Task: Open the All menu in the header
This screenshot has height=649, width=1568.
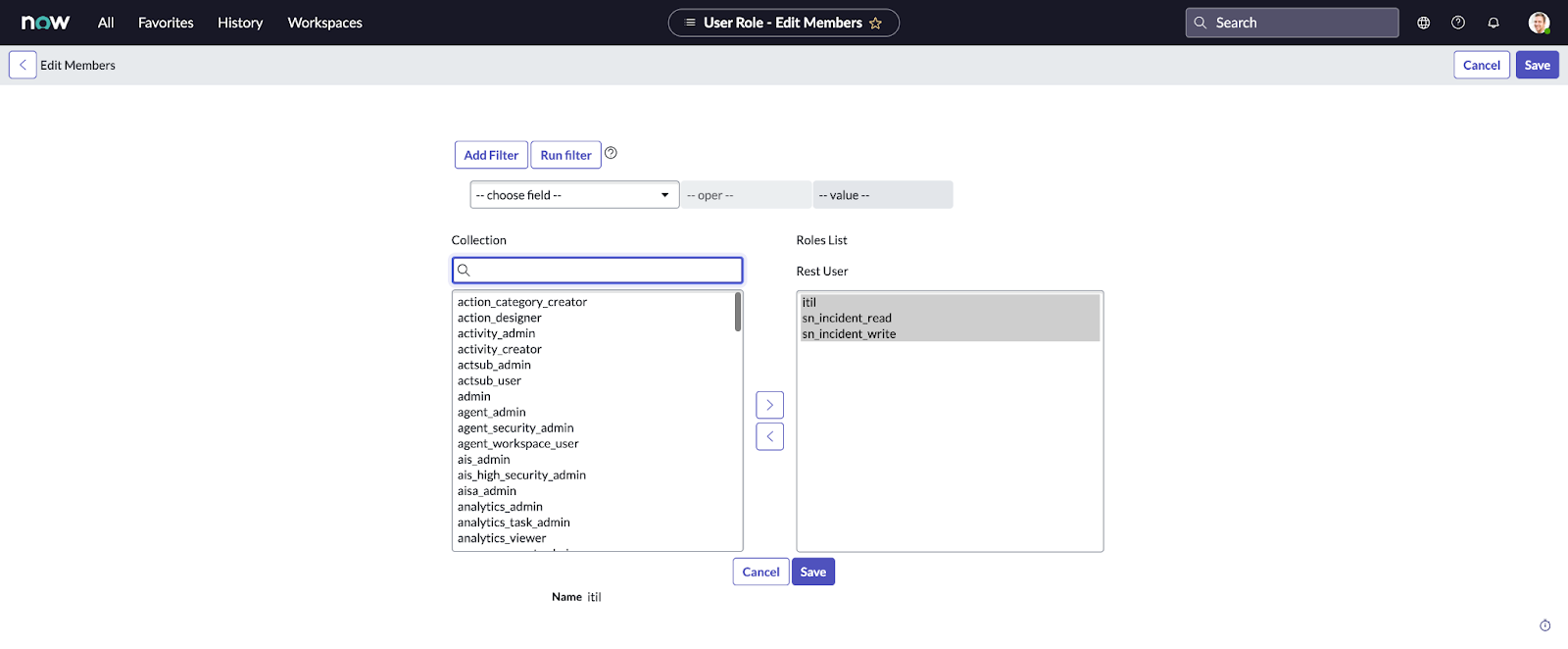Action: [x=106, y=23]
